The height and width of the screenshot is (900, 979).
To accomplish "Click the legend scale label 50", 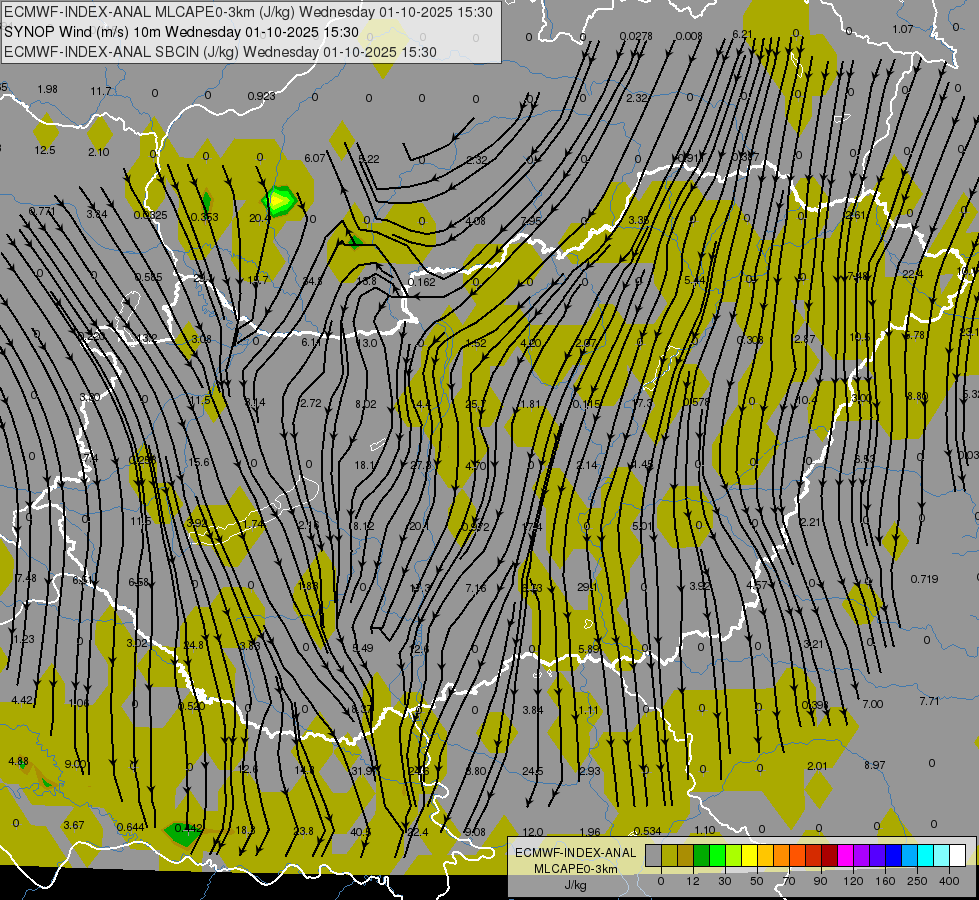I will 756,881.
